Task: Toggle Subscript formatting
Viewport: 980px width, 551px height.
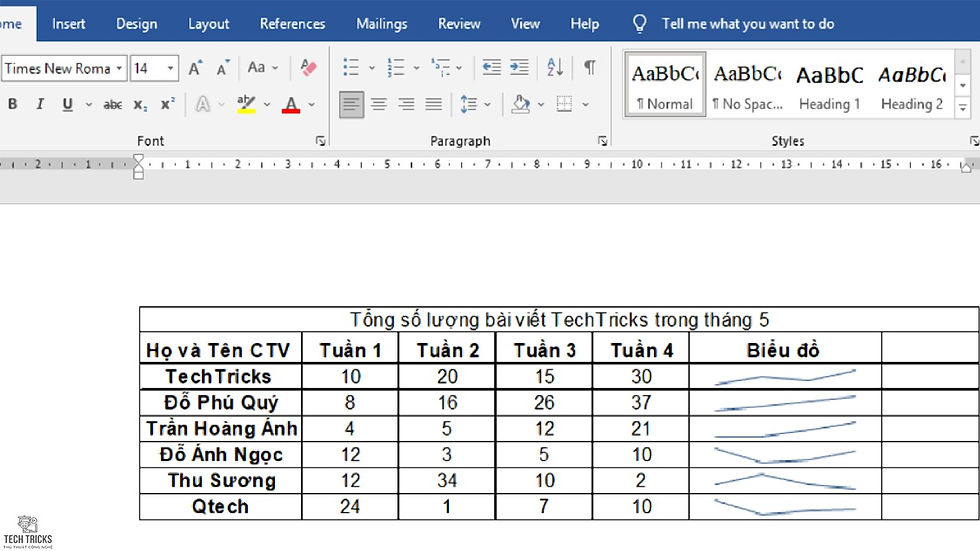Action: [140, 104]
